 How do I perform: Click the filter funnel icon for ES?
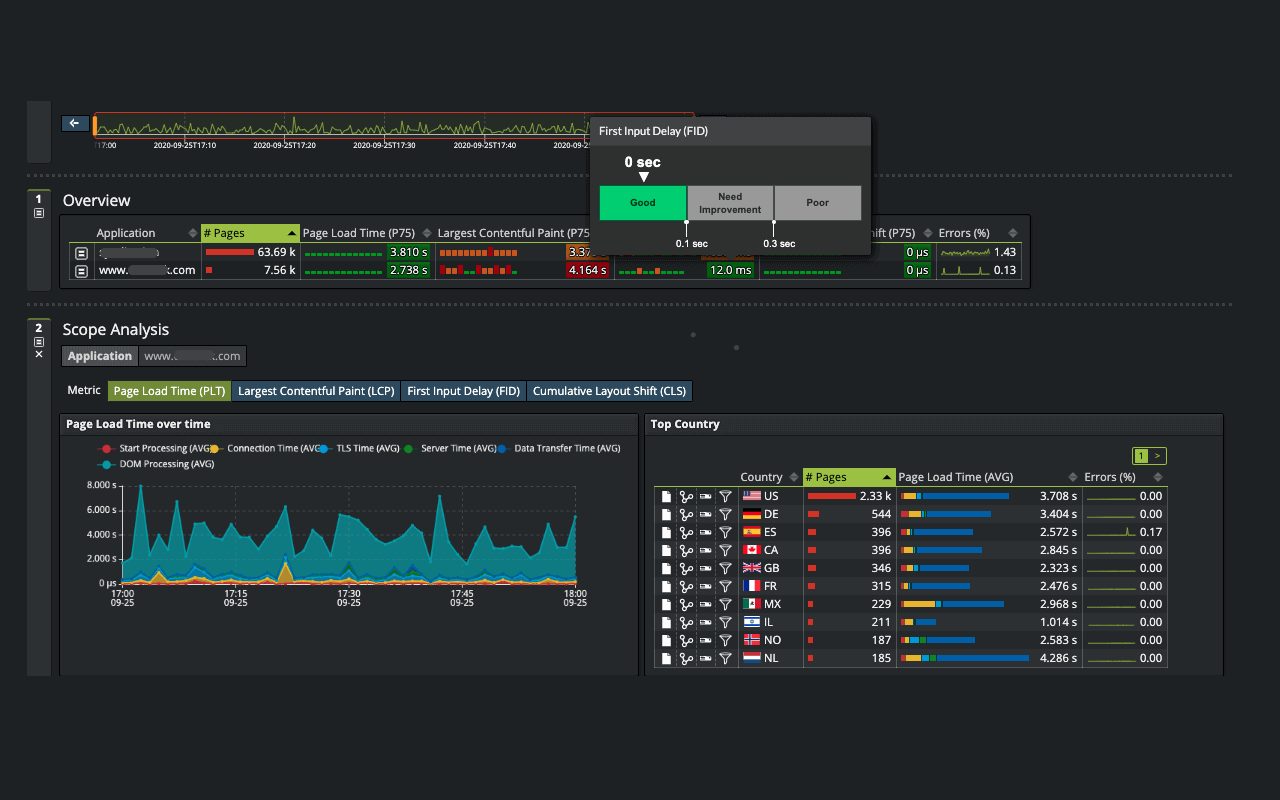coord(725,532)
